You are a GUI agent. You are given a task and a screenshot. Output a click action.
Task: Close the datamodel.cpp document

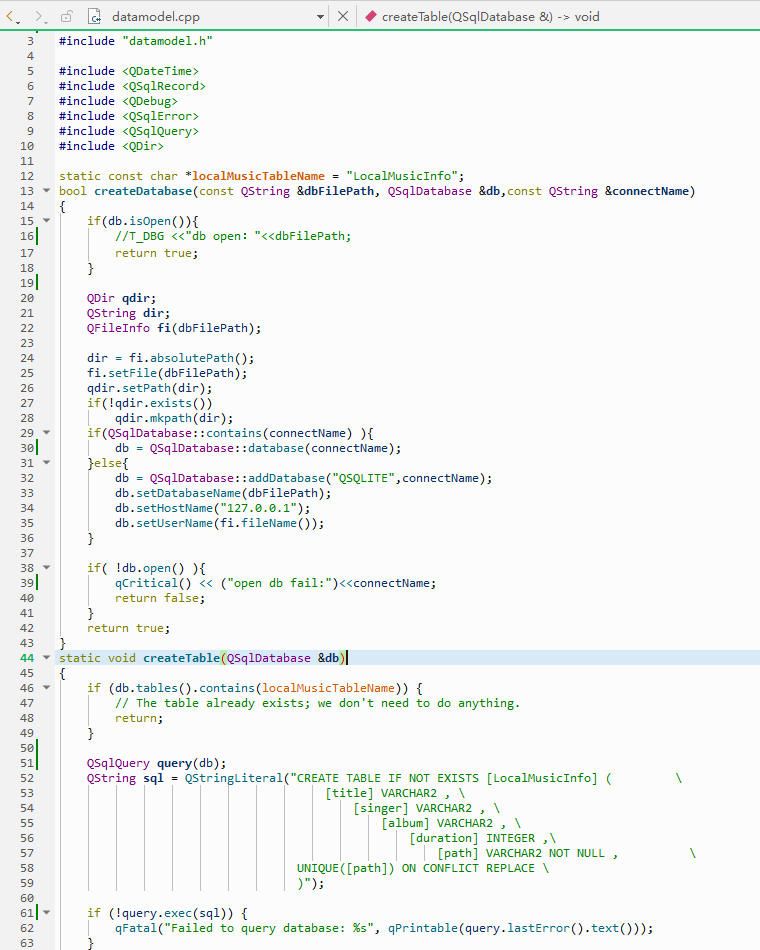point(343,16)
